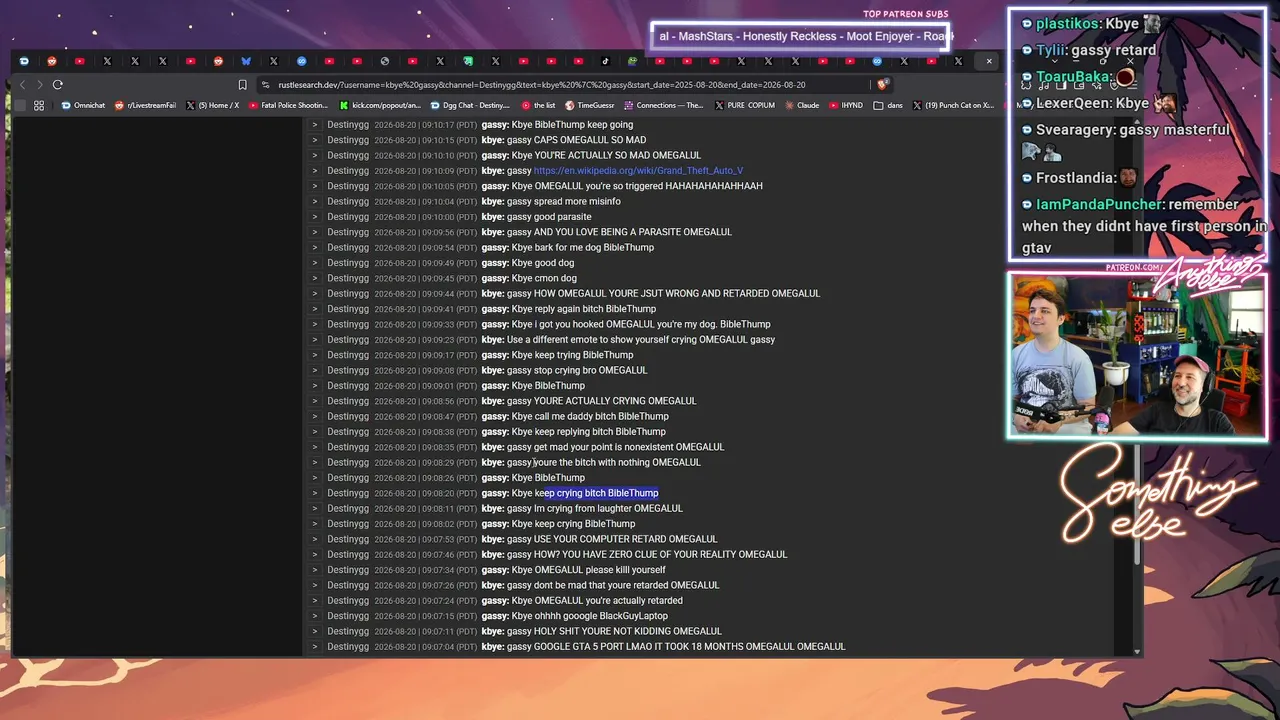Viewport: 1280px width, 720px height.
Task: Click timestamp 2026-08-20 | 09:09:45 (PDT)
Action: tap(425, 278)
